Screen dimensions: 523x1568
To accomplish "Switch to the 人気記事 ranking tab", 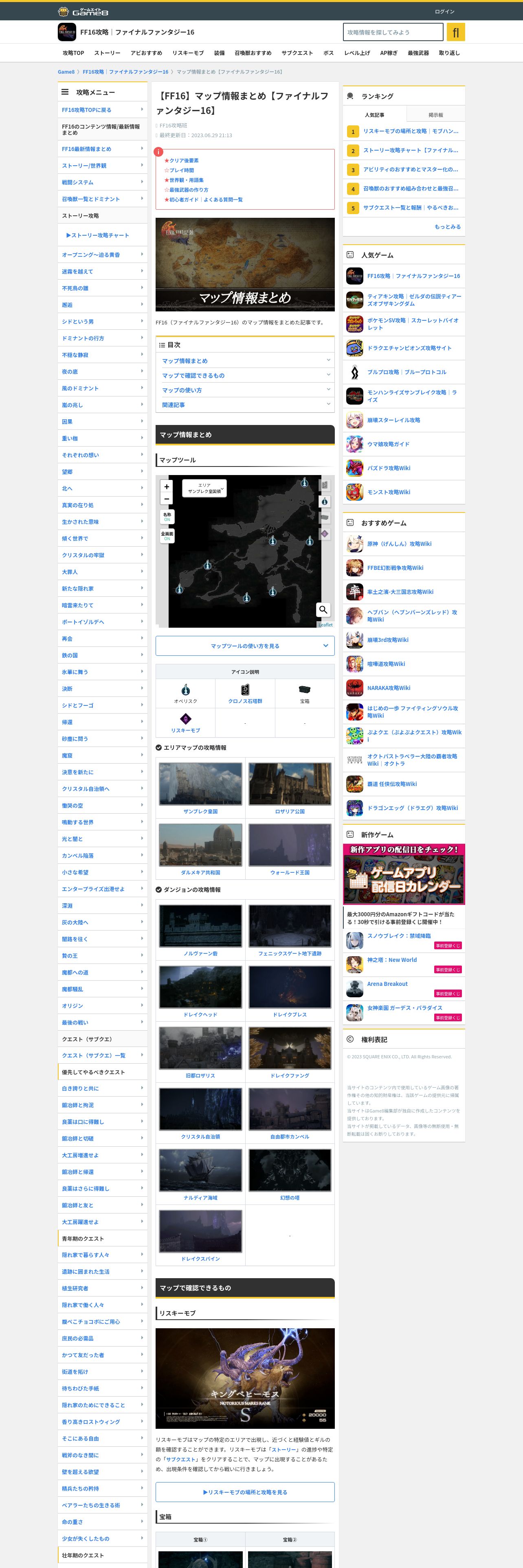I will click(374, 114).
